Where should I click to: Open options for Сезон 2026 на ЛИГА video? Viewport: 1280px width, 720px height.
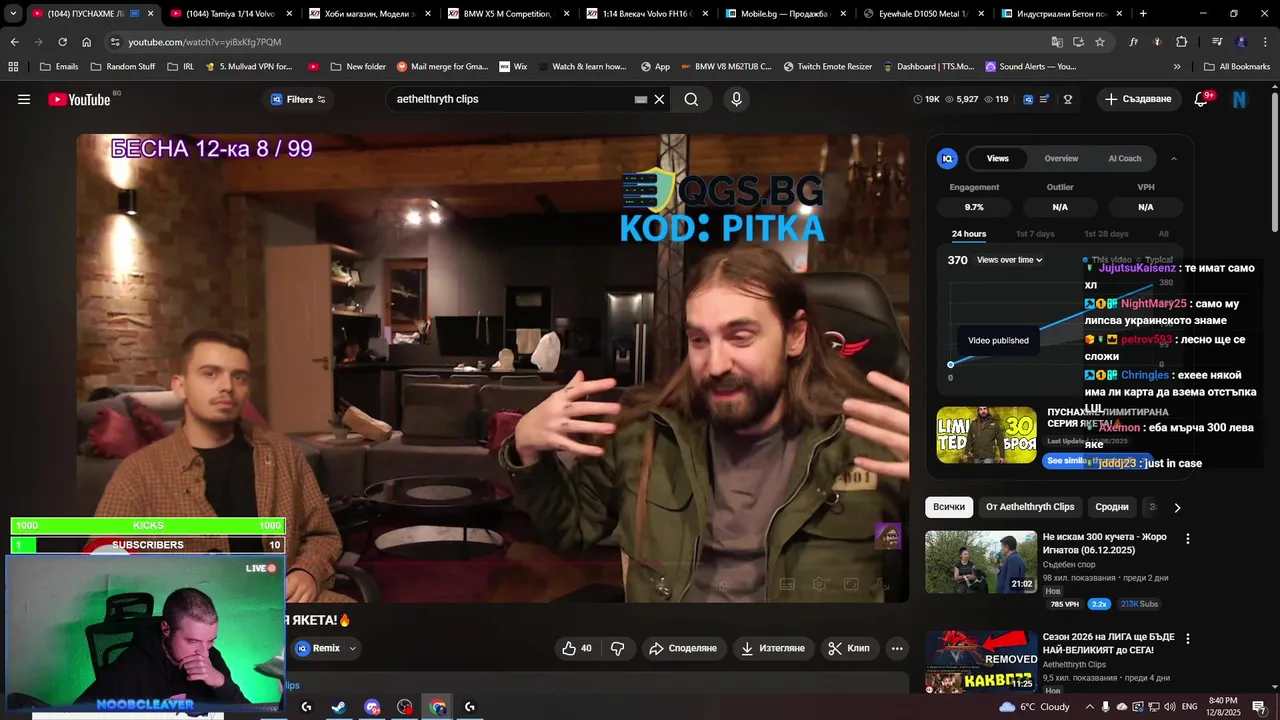tap(1188, 638)
